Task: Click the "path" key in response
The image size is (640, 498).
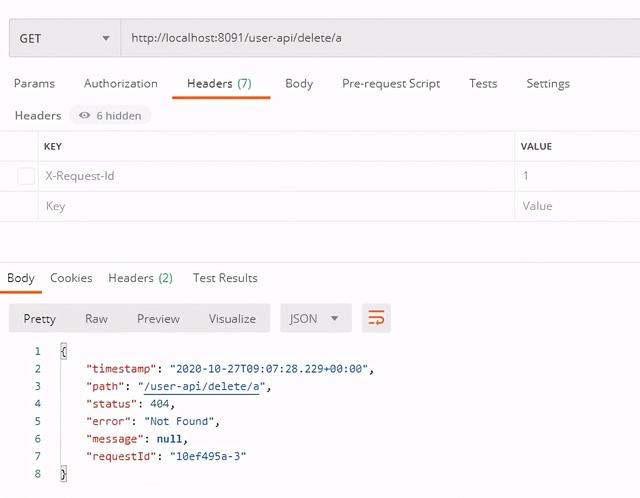Action: (x=105, y=387)
